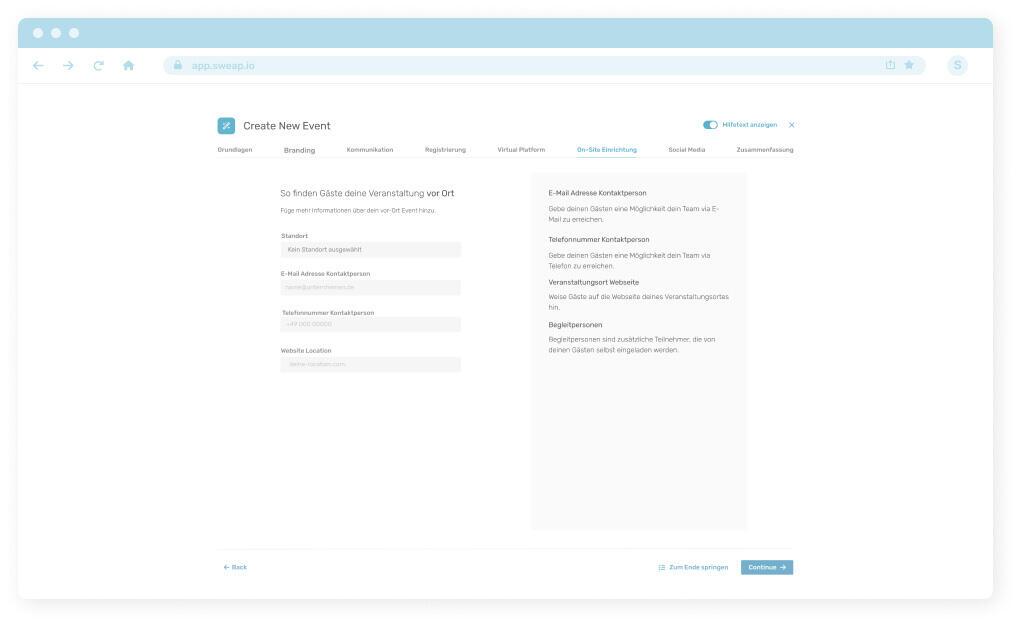Switch to the Branding tab
Image resolution: width=1019 pixels, height=625 pixels.
pos(299,150)
